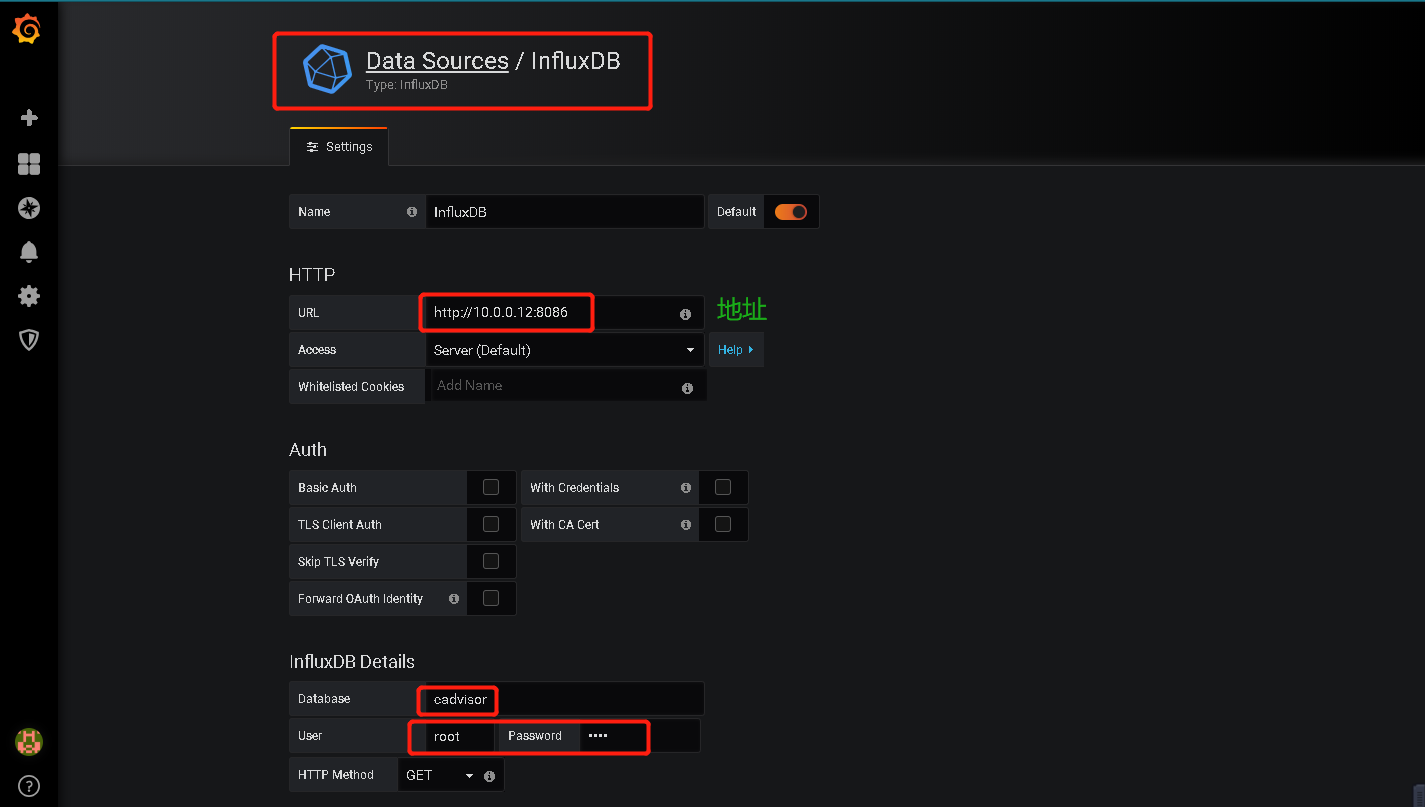Click the With CA Cert info icon
The height and width of the screenshot is (807, 1425).
coord(686,525)
